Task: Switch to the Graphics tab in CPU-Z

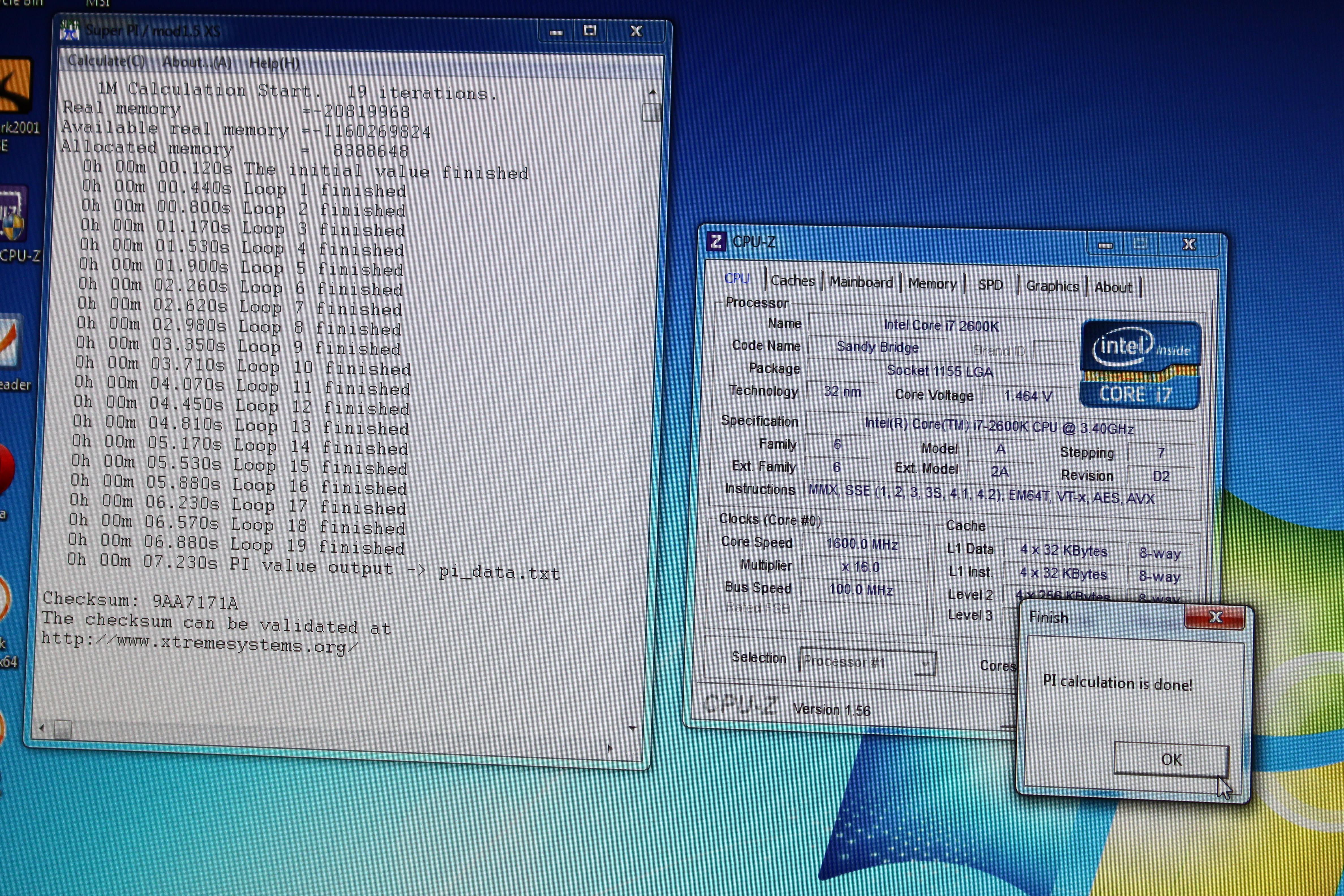Action: [1052, 286]
